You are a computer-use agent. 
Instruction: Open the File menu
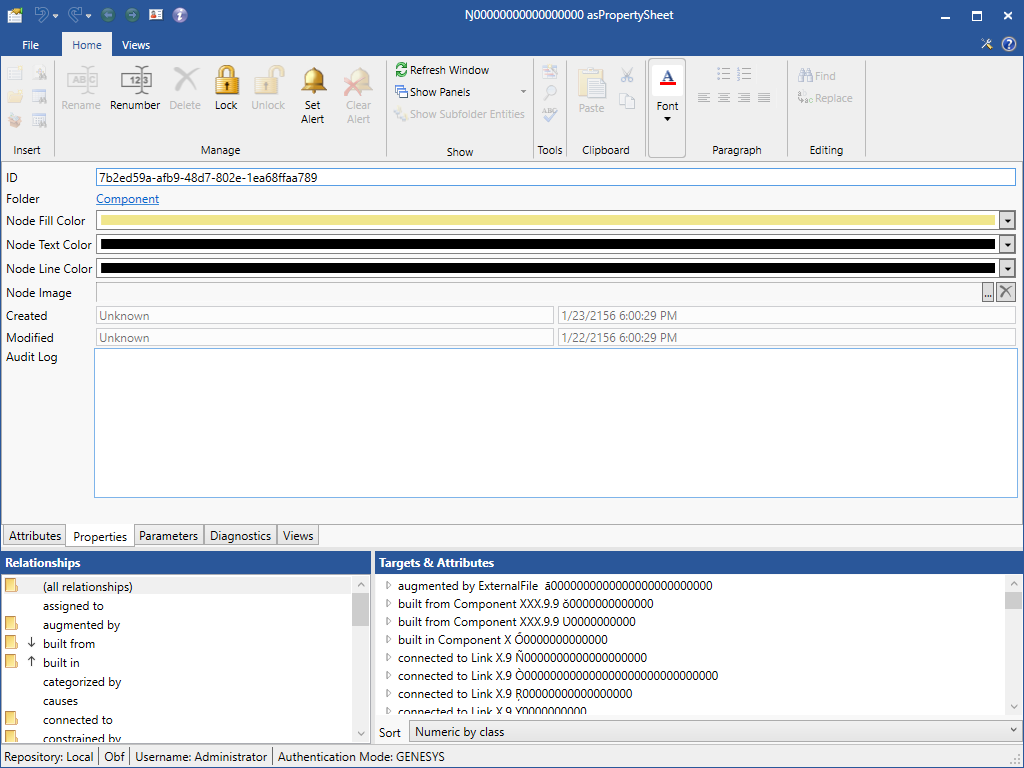(x=31, y=45)
